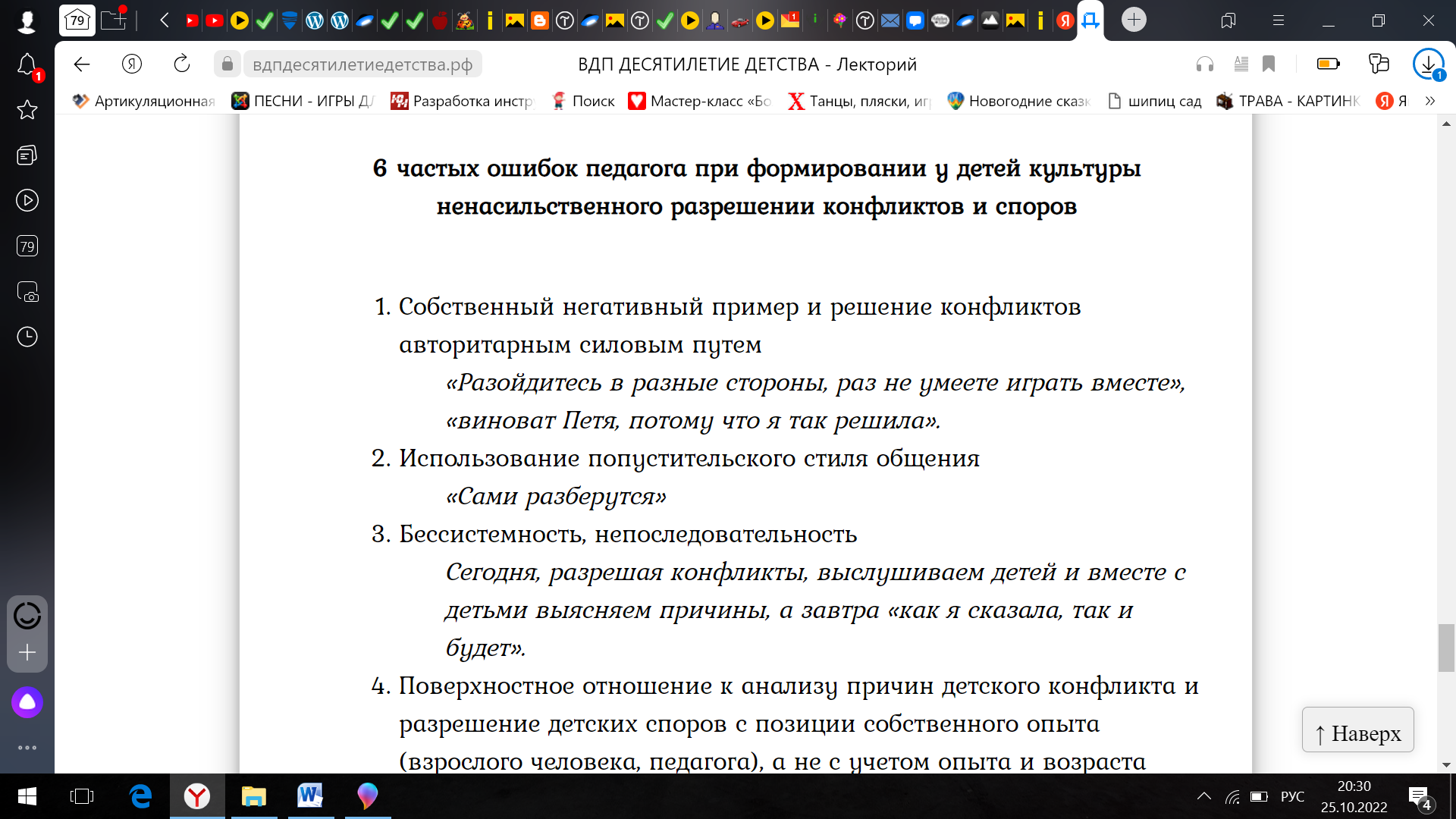Click scrollbar down arrow
Viewport: 1456px width, 819px height.
point(1446,765)
